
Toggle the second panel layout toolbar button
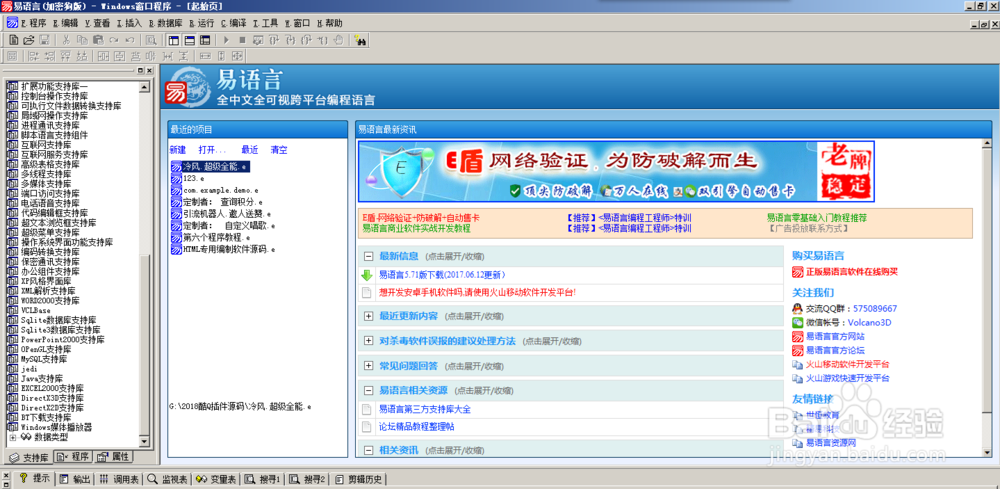[189, 40]
